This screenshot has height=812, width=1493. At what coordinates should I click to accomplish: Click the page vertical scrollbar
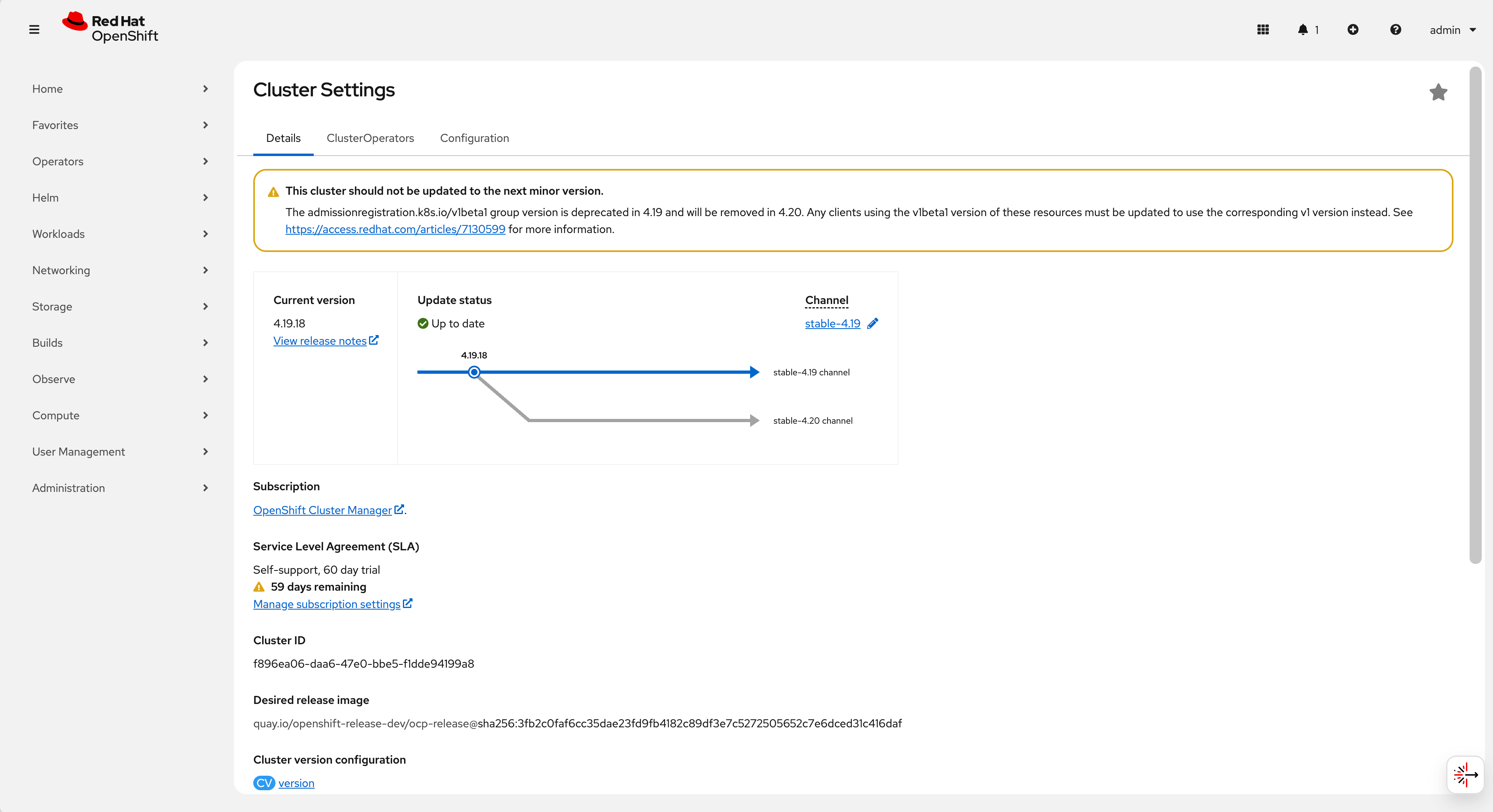point(1475,316)
